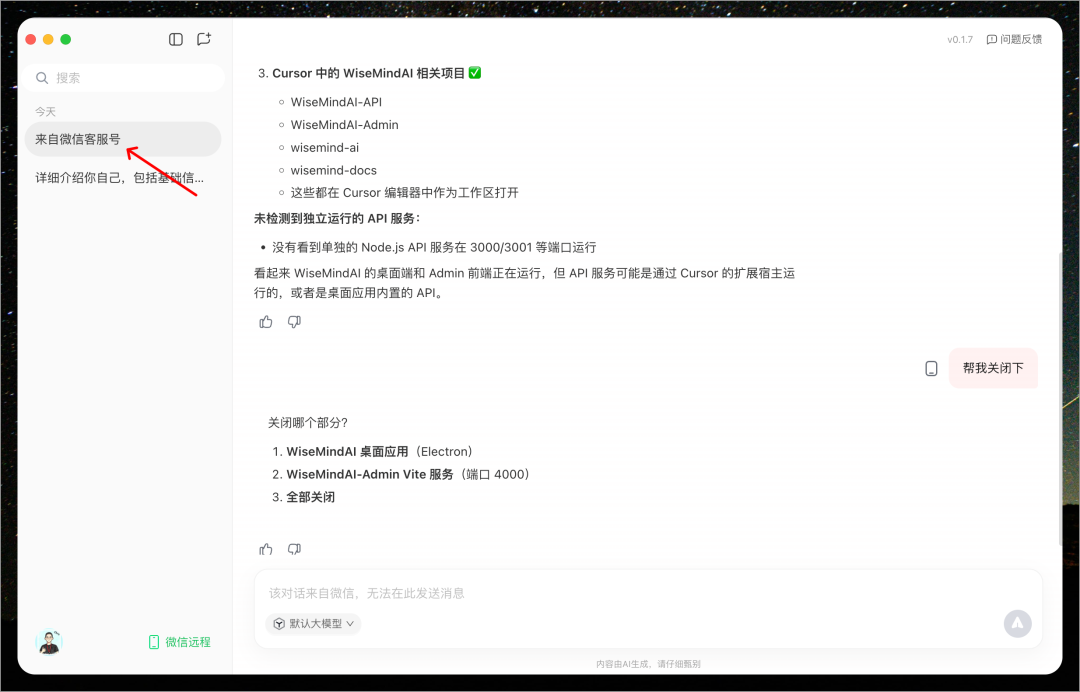Image resolution: width=1080 pixels, height=692 pixels.
Task: Click the wisemind-ai list item
Action: click(324, 147)
